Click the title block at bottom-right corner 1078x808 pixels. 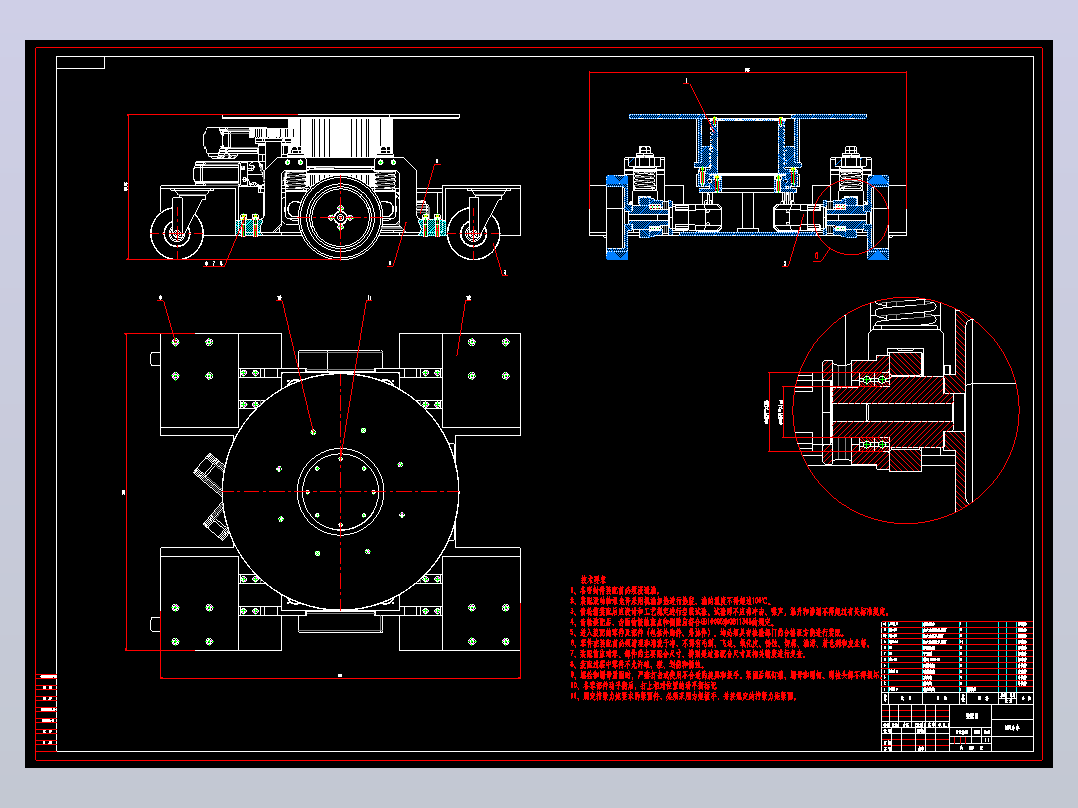click(x=958, y=728)
